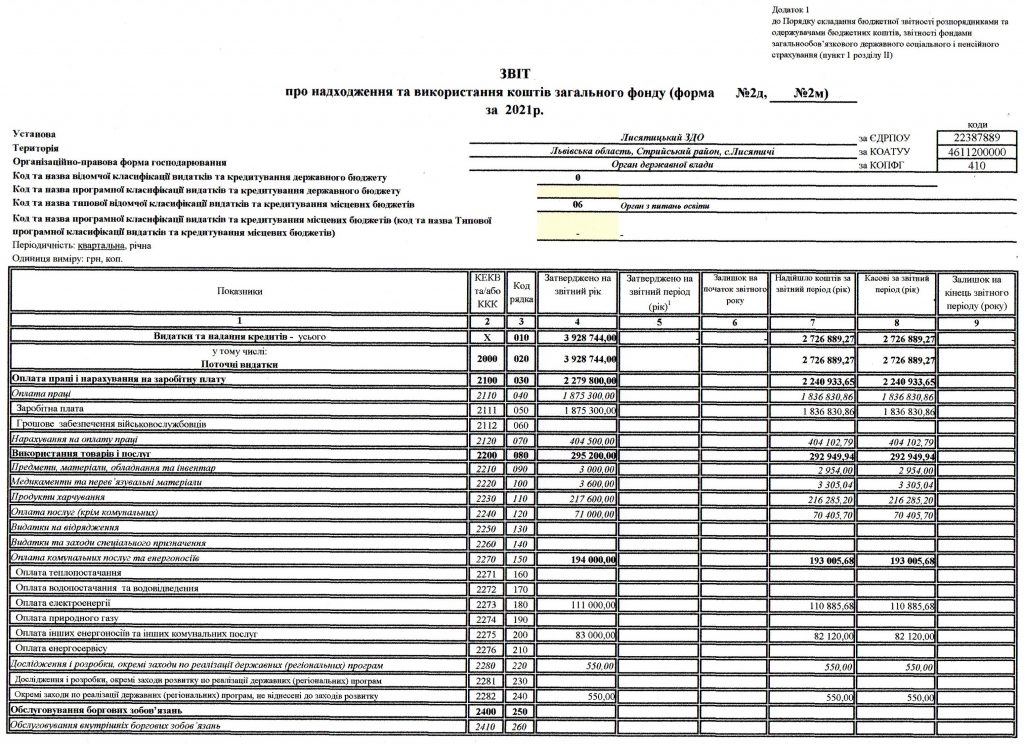Viewport: 1024px width, 744px height.
Task: Select the Код рядка column header
Action: [x=520, y=291]
